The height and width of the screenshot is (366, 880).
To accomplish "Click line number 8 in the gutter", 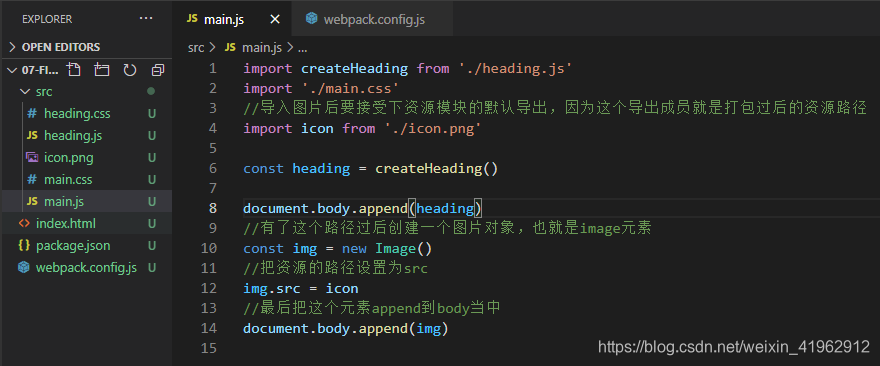I will (212, 208).
